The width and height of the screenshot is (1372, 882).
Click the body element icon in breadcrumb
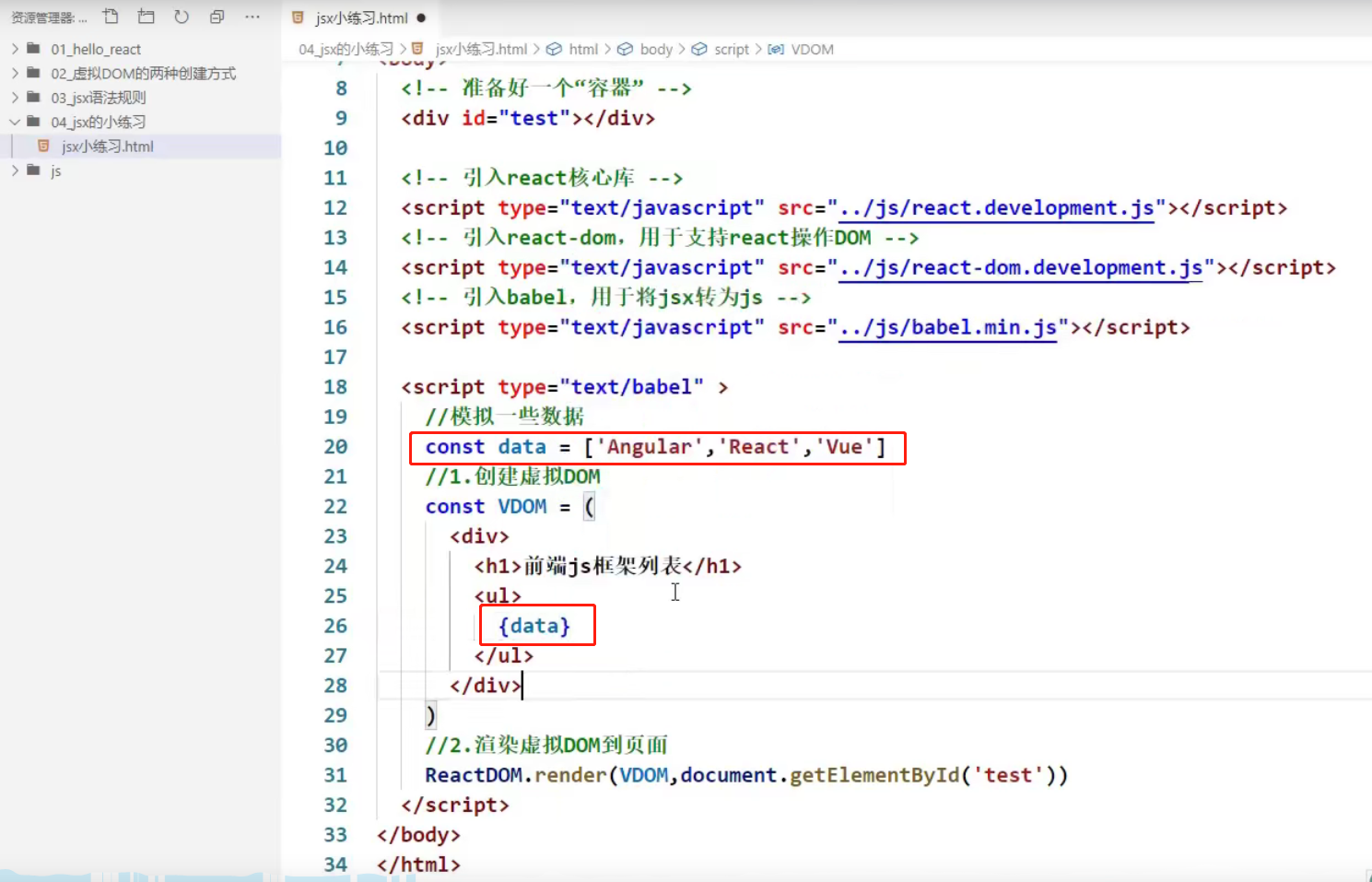point(625,49)
